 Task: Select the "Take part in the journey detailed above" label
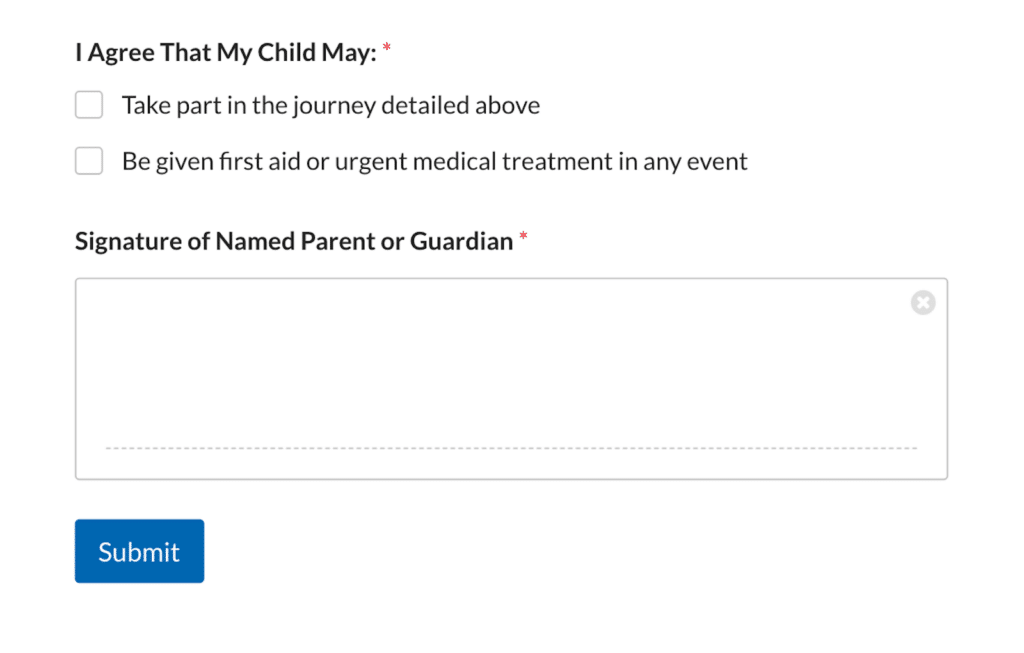(x=331, y=105)
